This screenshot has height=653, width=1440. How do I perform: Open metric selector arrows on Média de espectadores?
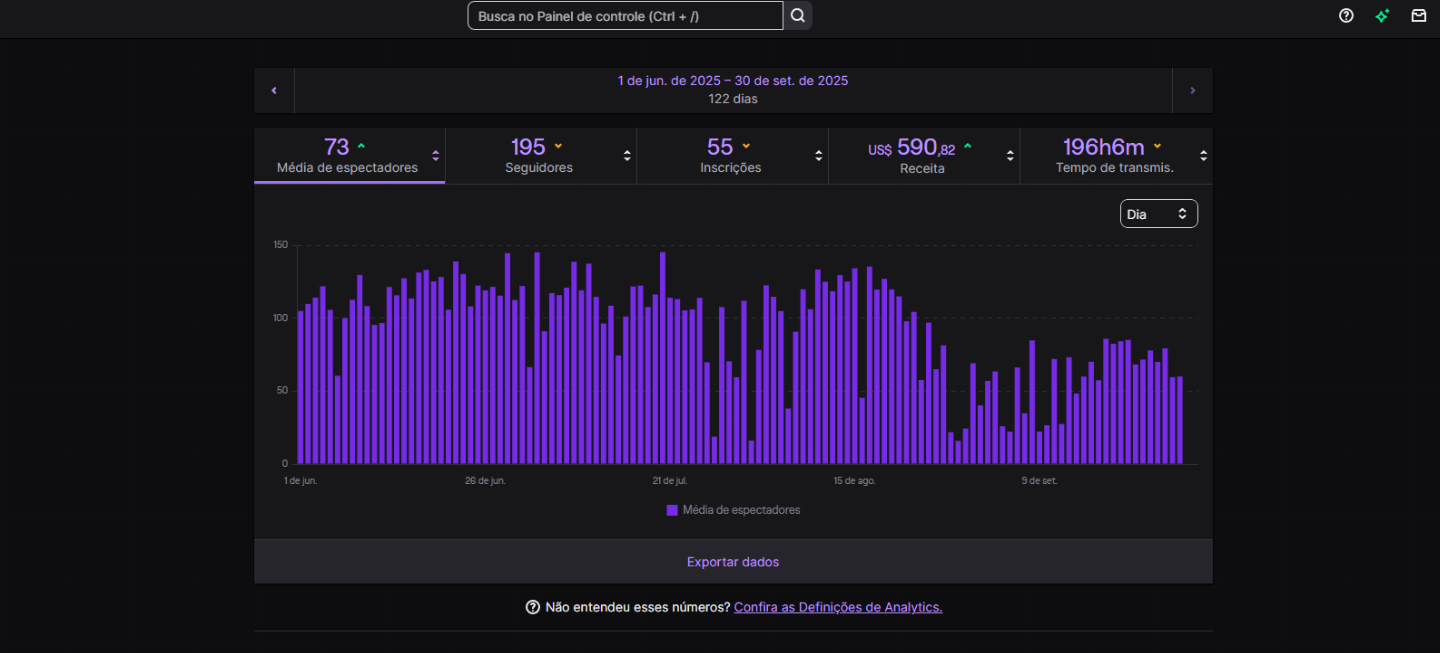pyautogui.click(x=436, y=155)
